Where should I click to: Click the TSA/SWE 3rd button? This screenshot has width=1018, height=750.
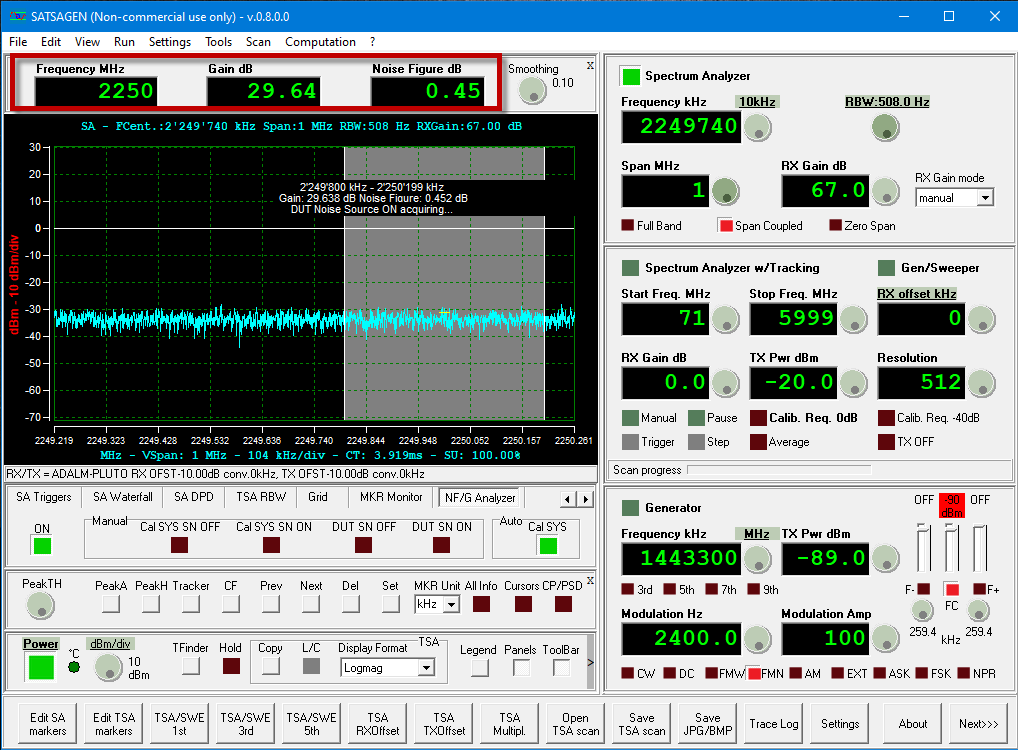pos(245,723)
